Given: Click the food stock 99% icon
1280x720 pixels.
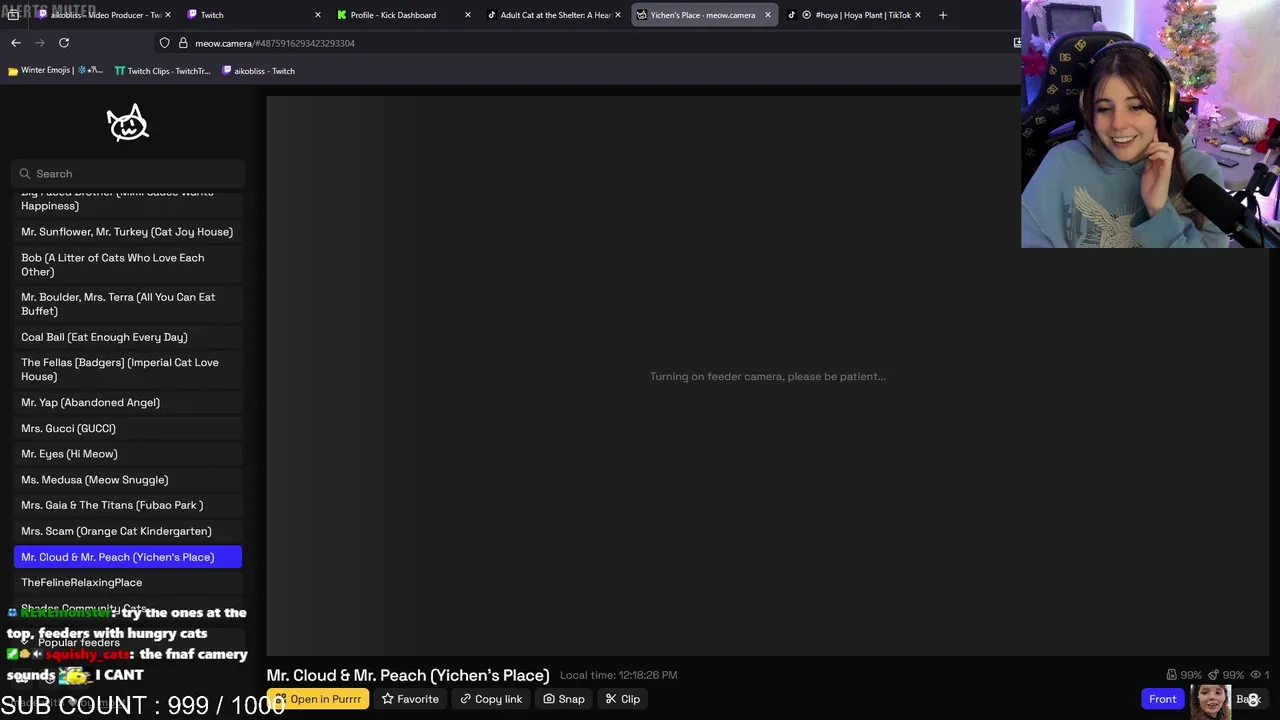Looking at the screenshot, I should click(1172, 675).
